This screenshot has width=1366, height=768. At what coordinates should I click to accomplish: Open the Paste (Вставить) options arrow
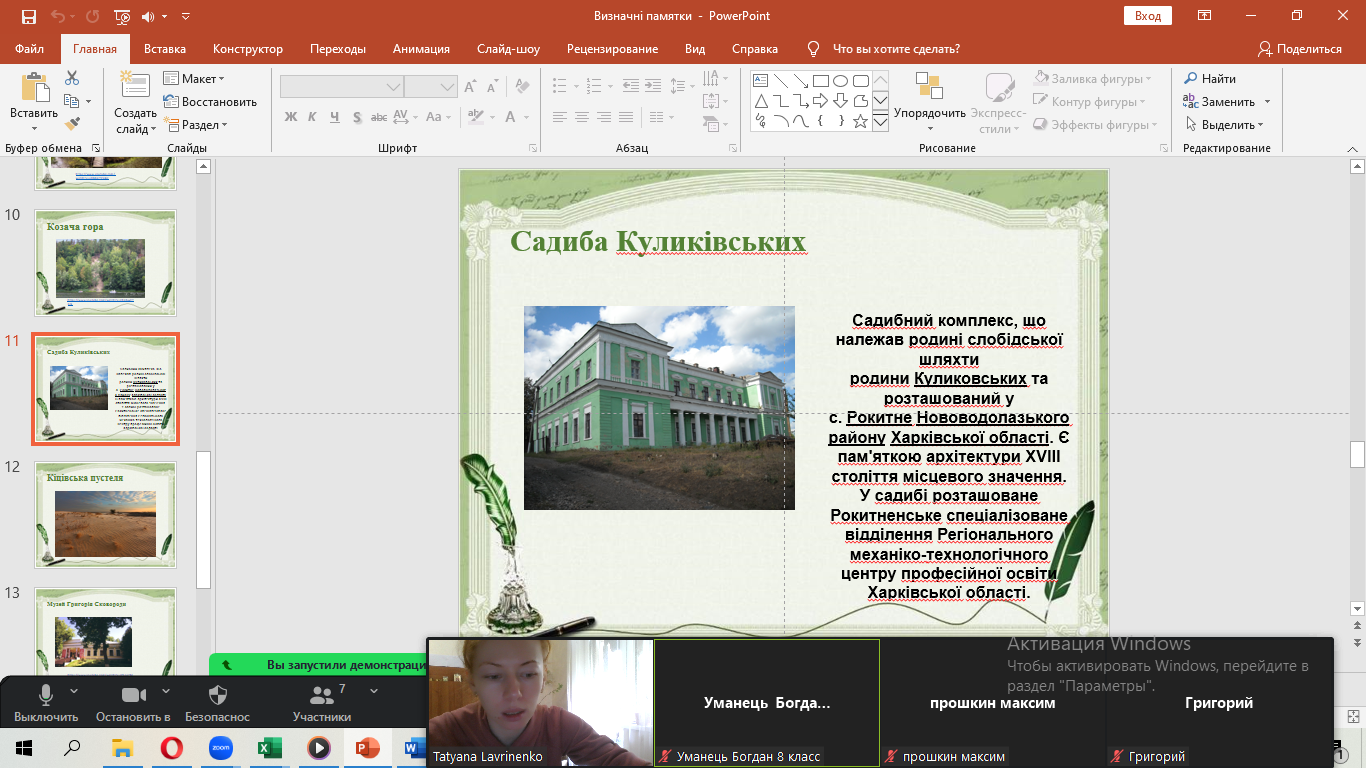pos(34,127)
